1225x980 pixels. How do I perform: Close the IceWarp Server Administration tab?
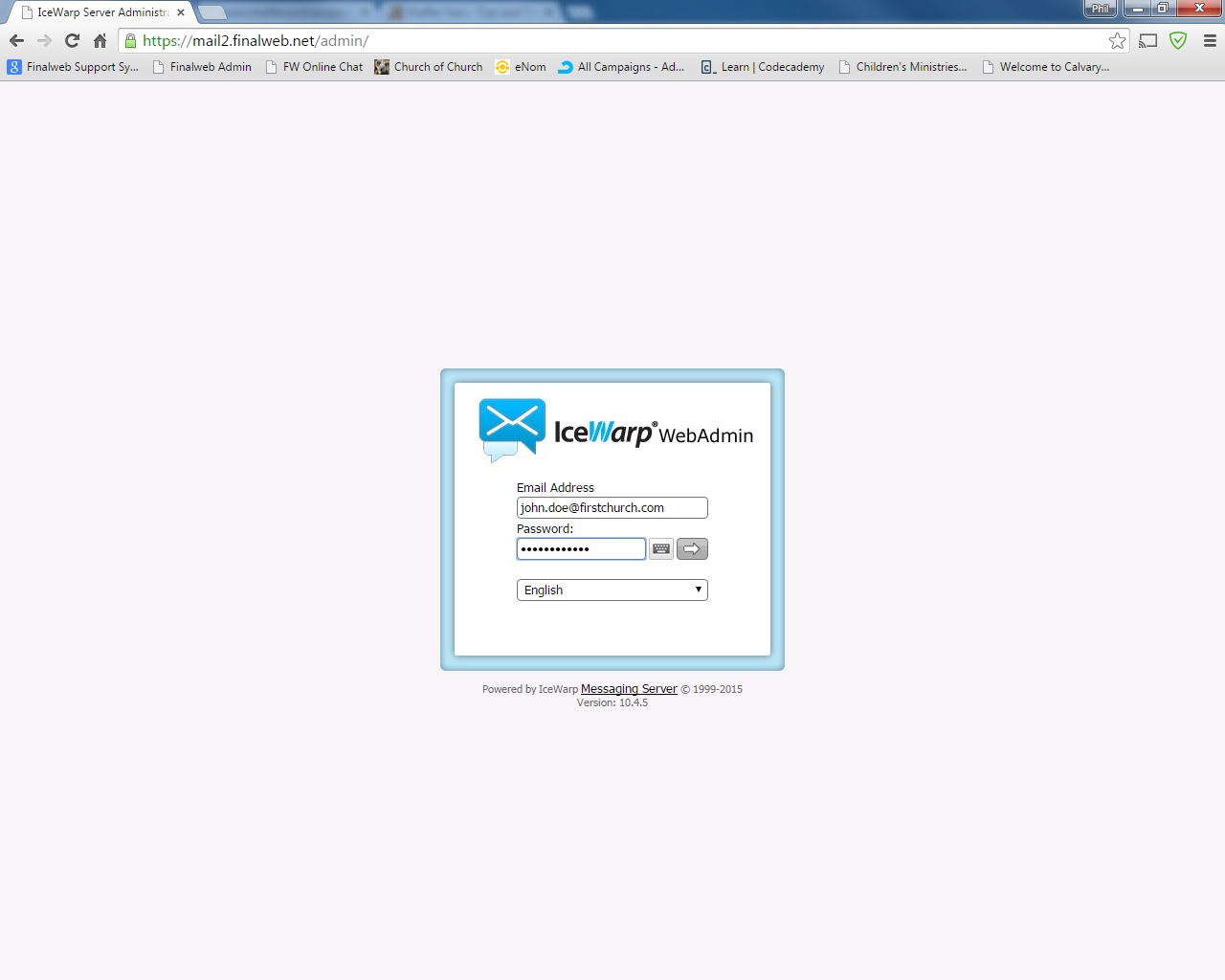pos(180,12)
